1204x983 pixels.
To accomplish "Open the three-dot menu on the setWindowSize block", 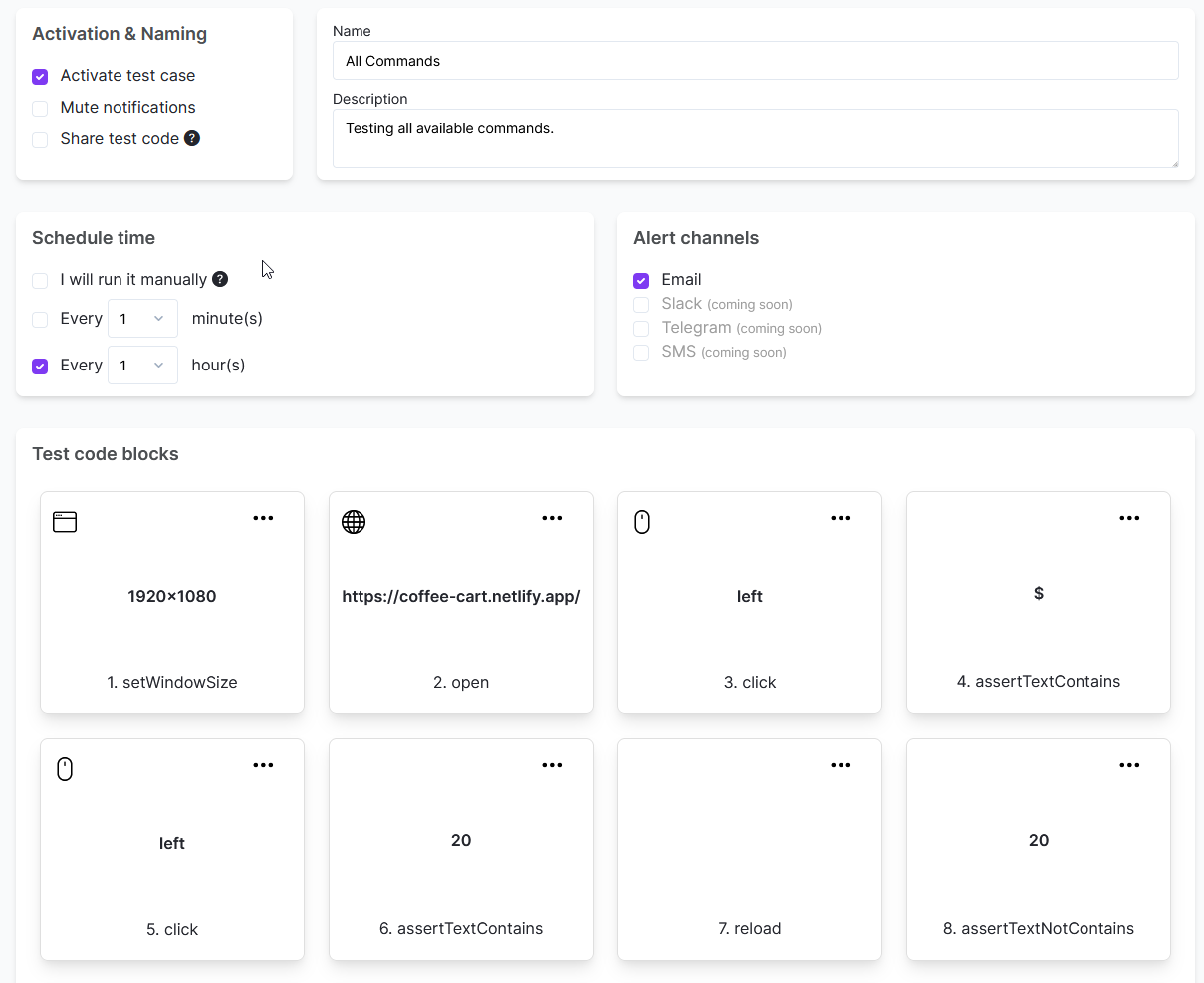I will (x=263, y=517).
